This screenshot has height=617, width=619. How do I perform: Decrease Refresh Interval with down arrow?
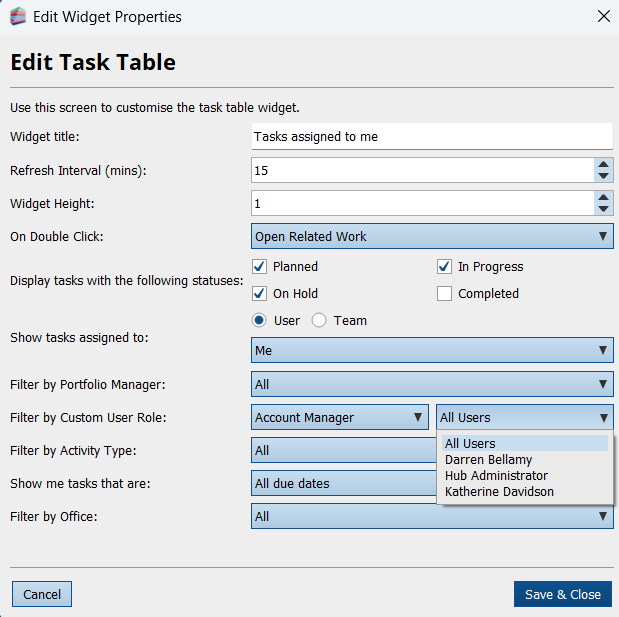click(x=603, y=177)
